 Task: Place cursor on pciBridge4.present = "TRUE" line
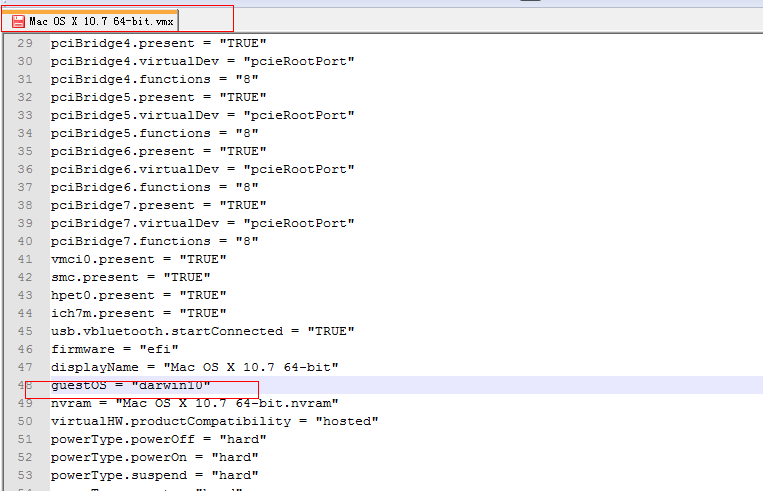tap(159, 43)
